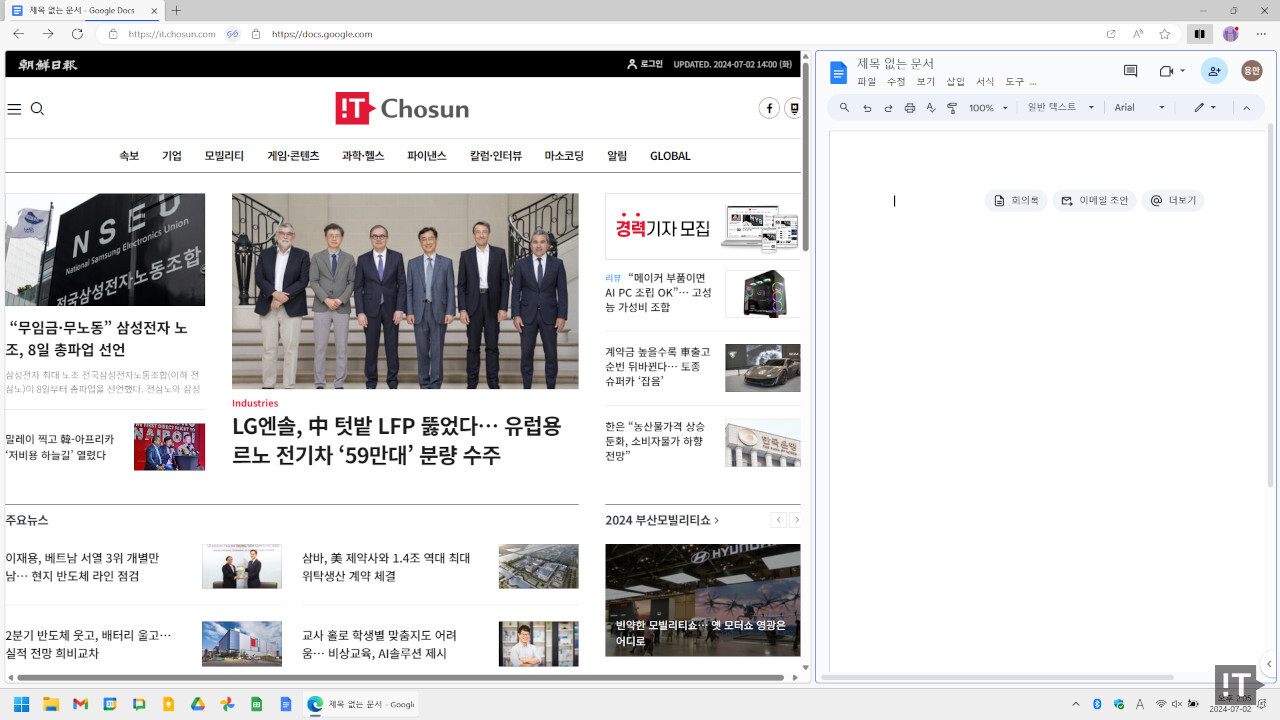
Task: Undo the last edit in Docs
Action: pos(867,107)
